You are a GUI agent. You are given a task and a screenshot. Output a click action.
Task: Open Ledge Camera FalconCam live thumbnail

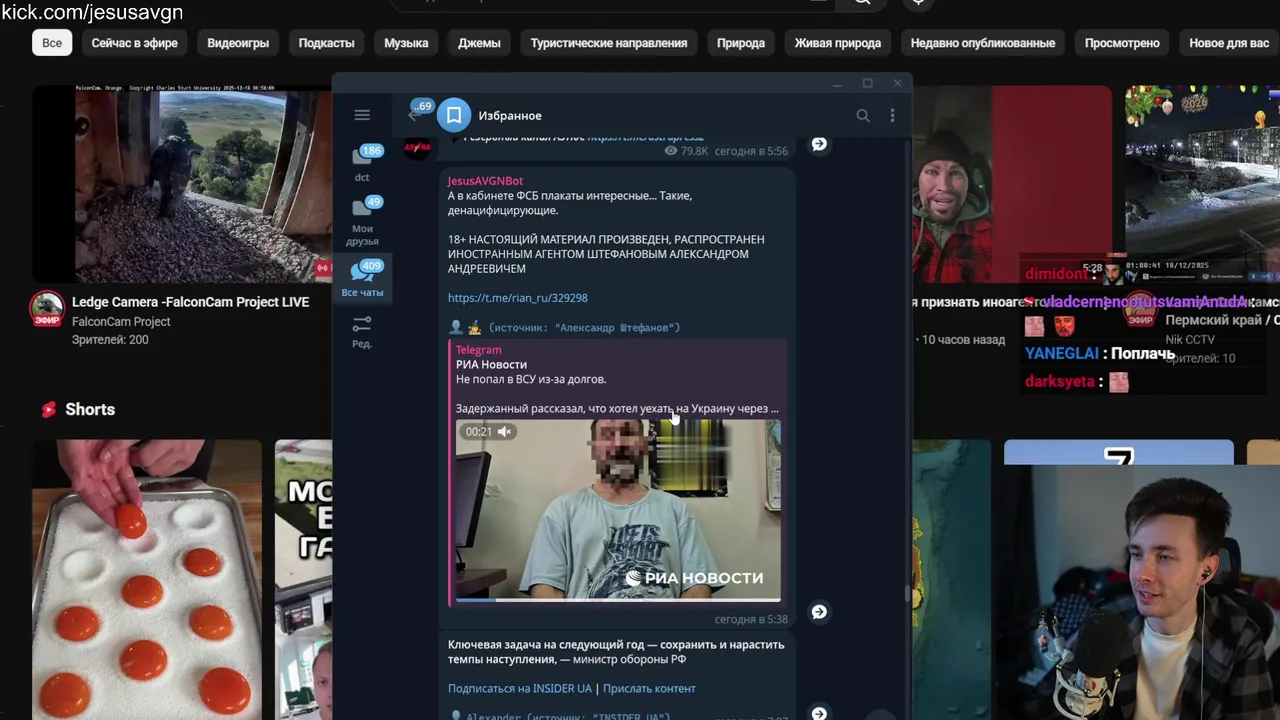(x=182, y=184)
